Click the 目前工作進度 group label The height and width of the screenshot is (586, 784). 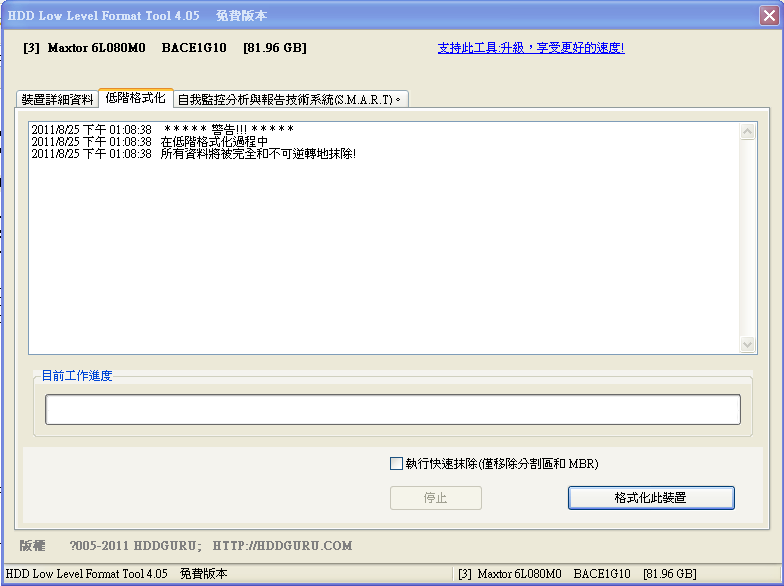[76, 376]
